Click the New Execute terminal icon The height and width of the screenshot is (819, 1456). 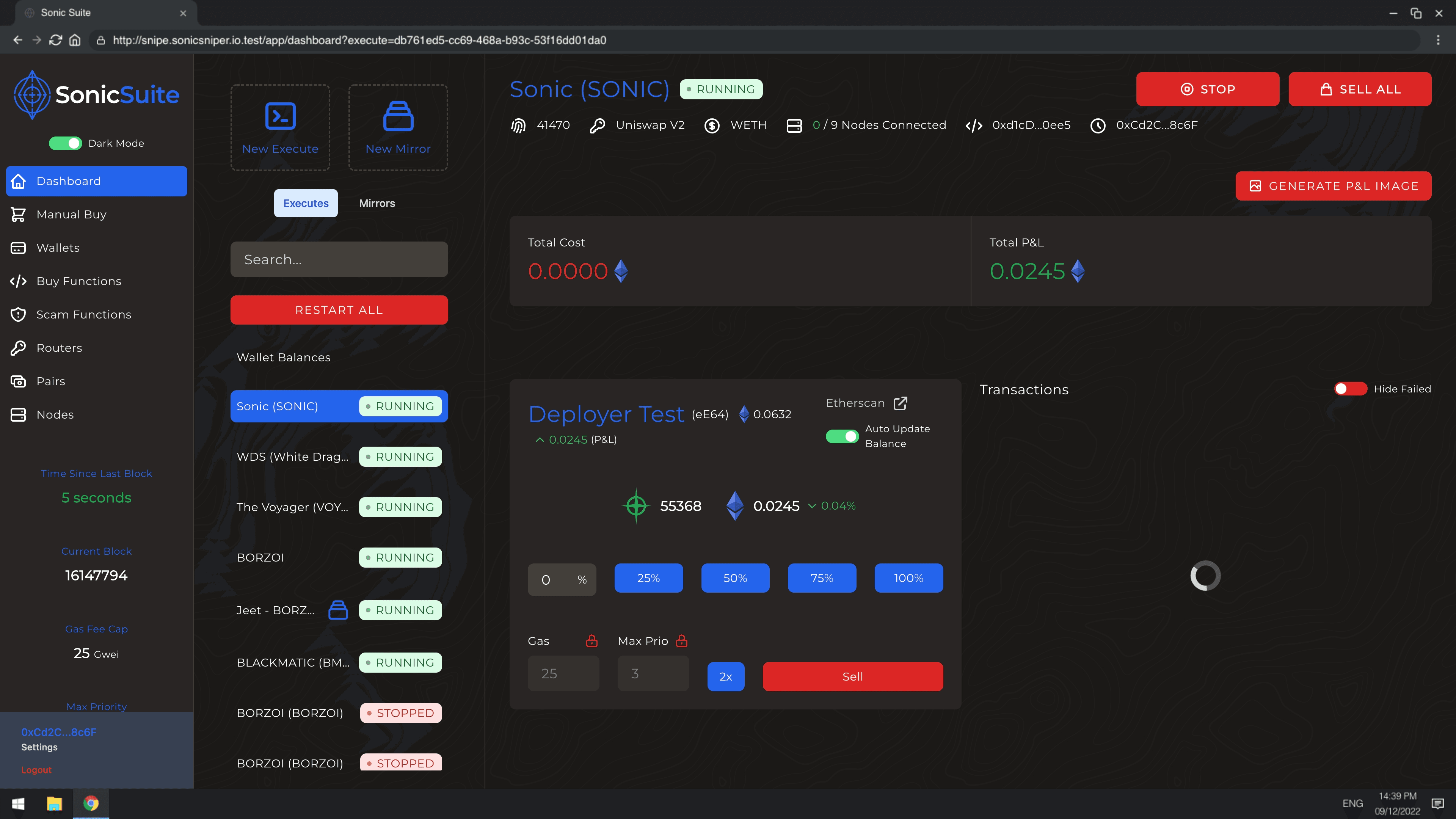(x=280, y=116)
